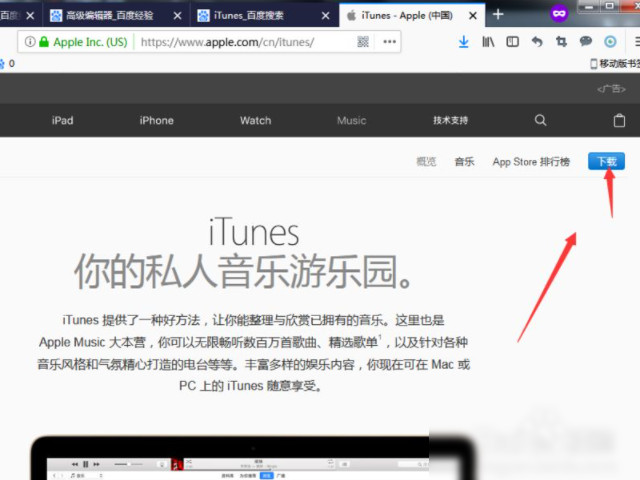Image resolution: width=640 pixels, height=480 pixels.
Task: Click the 你的私人音乐游乐园 headline
Action: [x=244, y=271]
